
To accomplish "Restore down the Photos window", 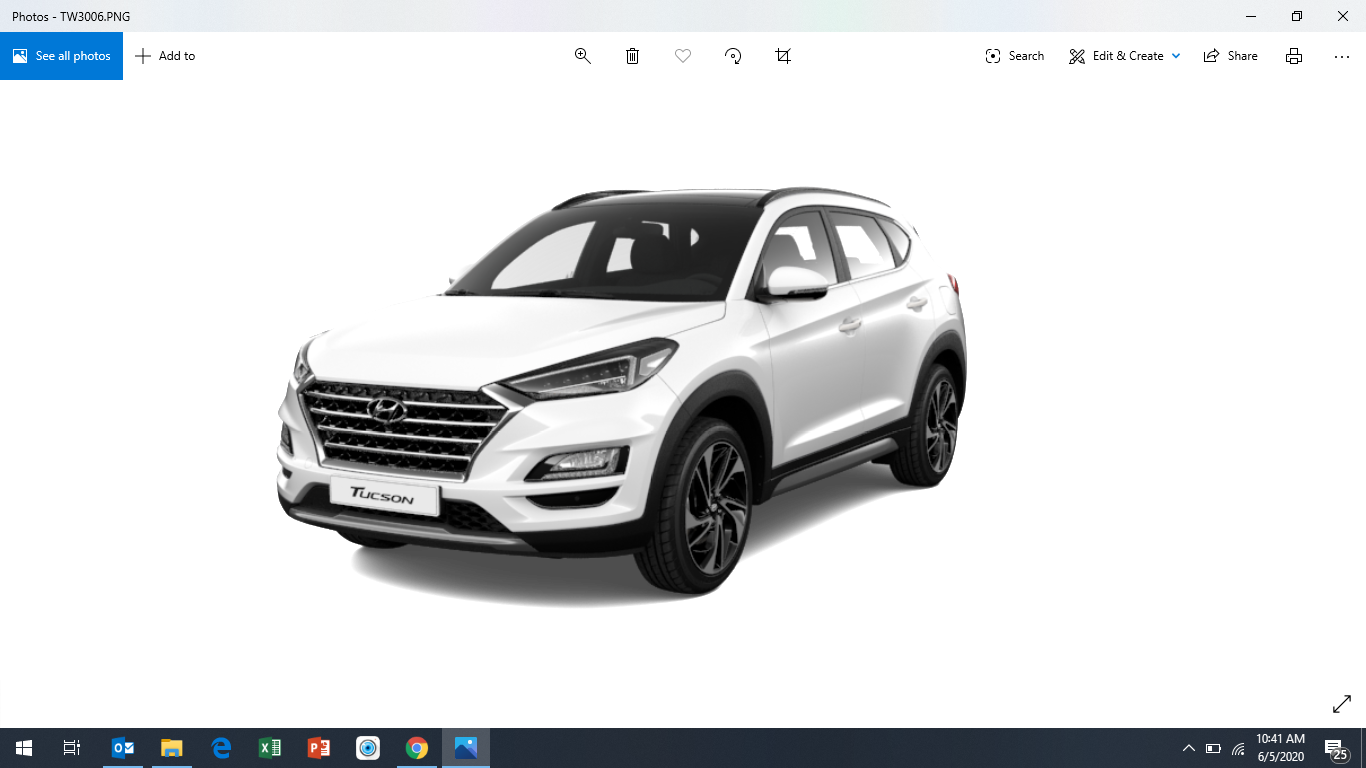I will point(1297,16).
